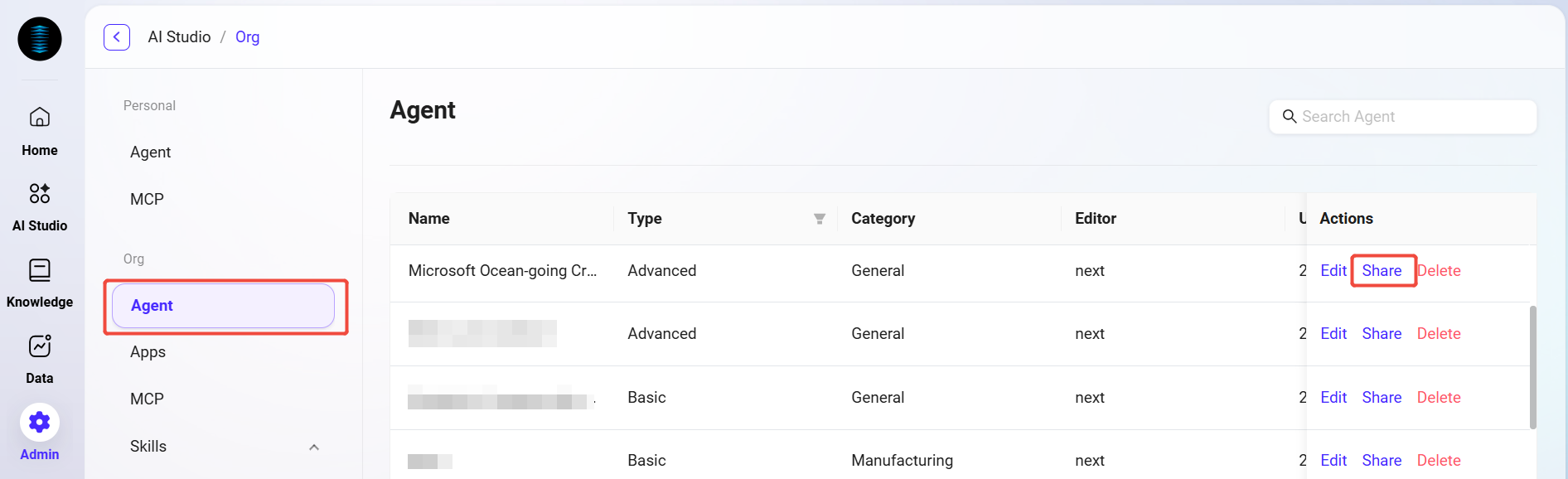
Task: Click the Org breadcrumb link
Action: [247, 37]
